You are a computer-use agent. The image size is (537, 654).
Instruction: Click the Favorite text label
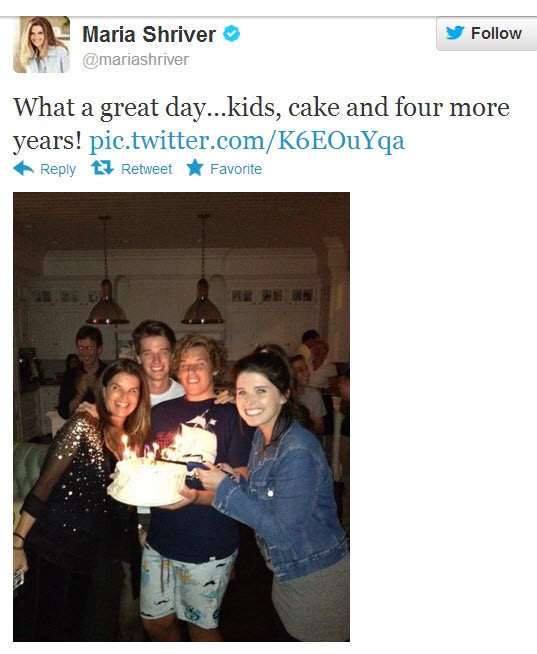(x=236, y=169)
